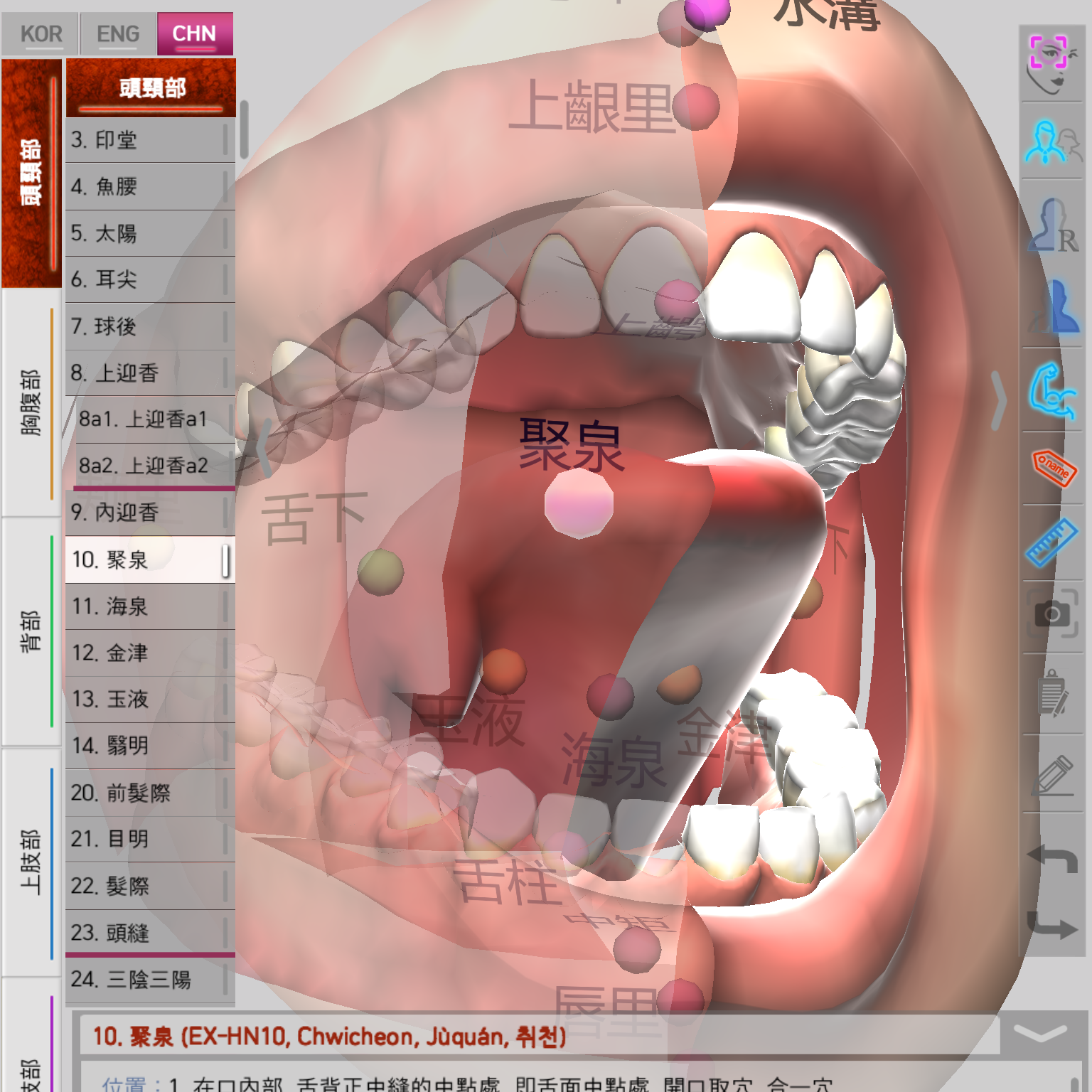Select the ruler measurement tool
Screen dimensions: 1092x1092
(x=1052, y=543)
